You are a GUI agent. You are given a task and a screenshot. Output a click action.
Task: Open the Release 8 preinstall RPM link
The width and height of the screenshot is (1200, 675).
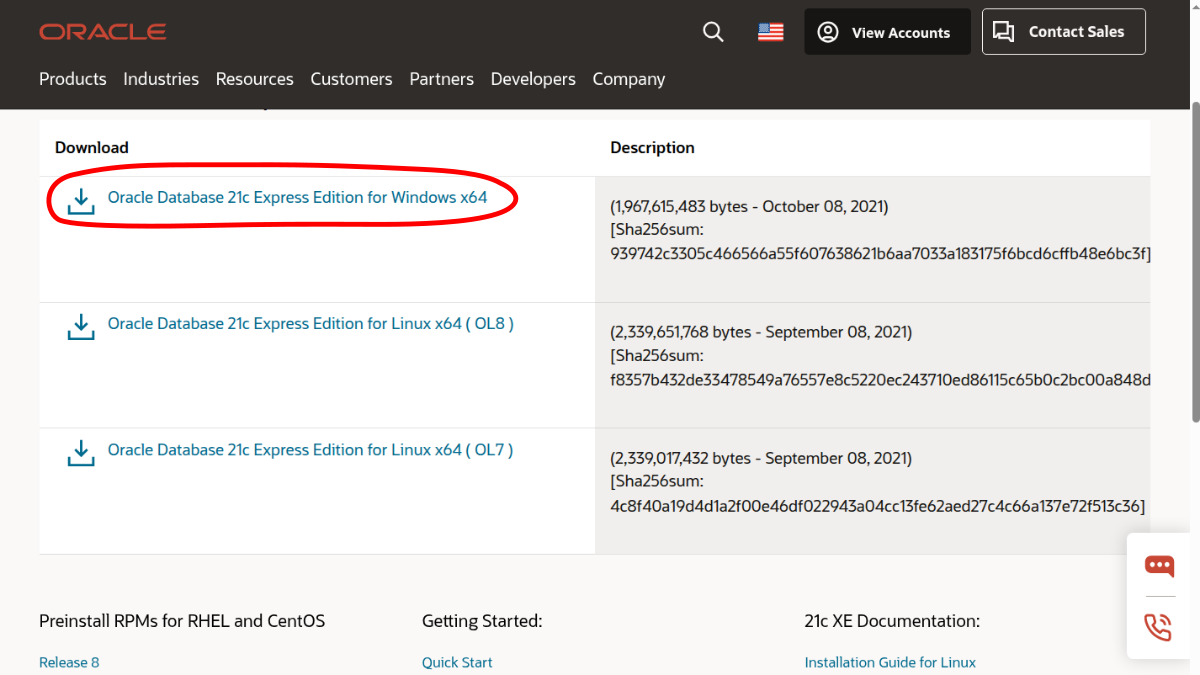(69, 662)
